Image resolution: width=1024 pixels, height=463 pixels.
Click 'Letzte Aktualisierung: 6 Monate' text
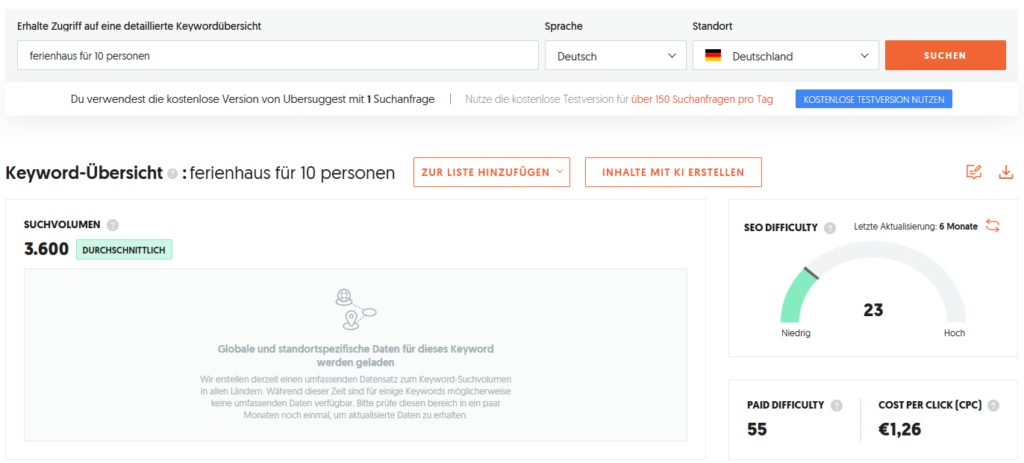click(916, 227)
